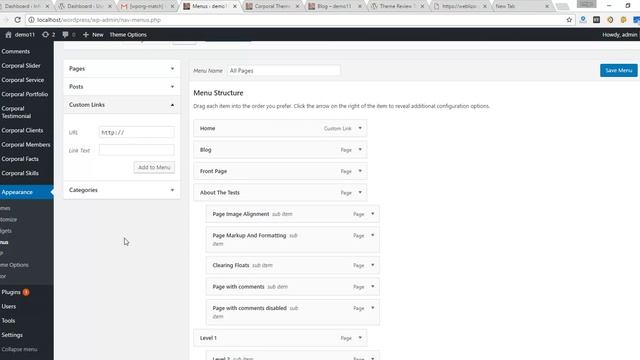Click Save Menu button
Image resolution: width=640 pixels, height=360 pixels.
[618, 70]
